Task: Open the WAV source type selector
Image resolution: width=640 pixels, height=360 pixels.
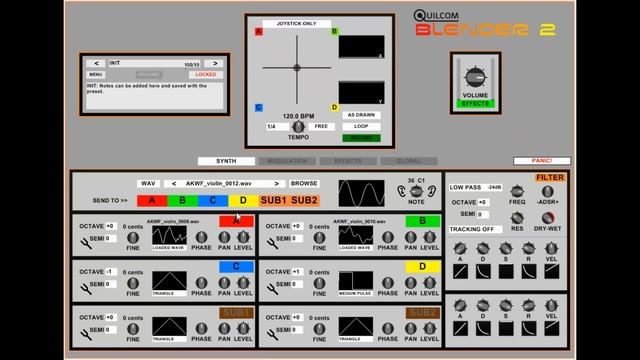Action: (x=148, y=184)
